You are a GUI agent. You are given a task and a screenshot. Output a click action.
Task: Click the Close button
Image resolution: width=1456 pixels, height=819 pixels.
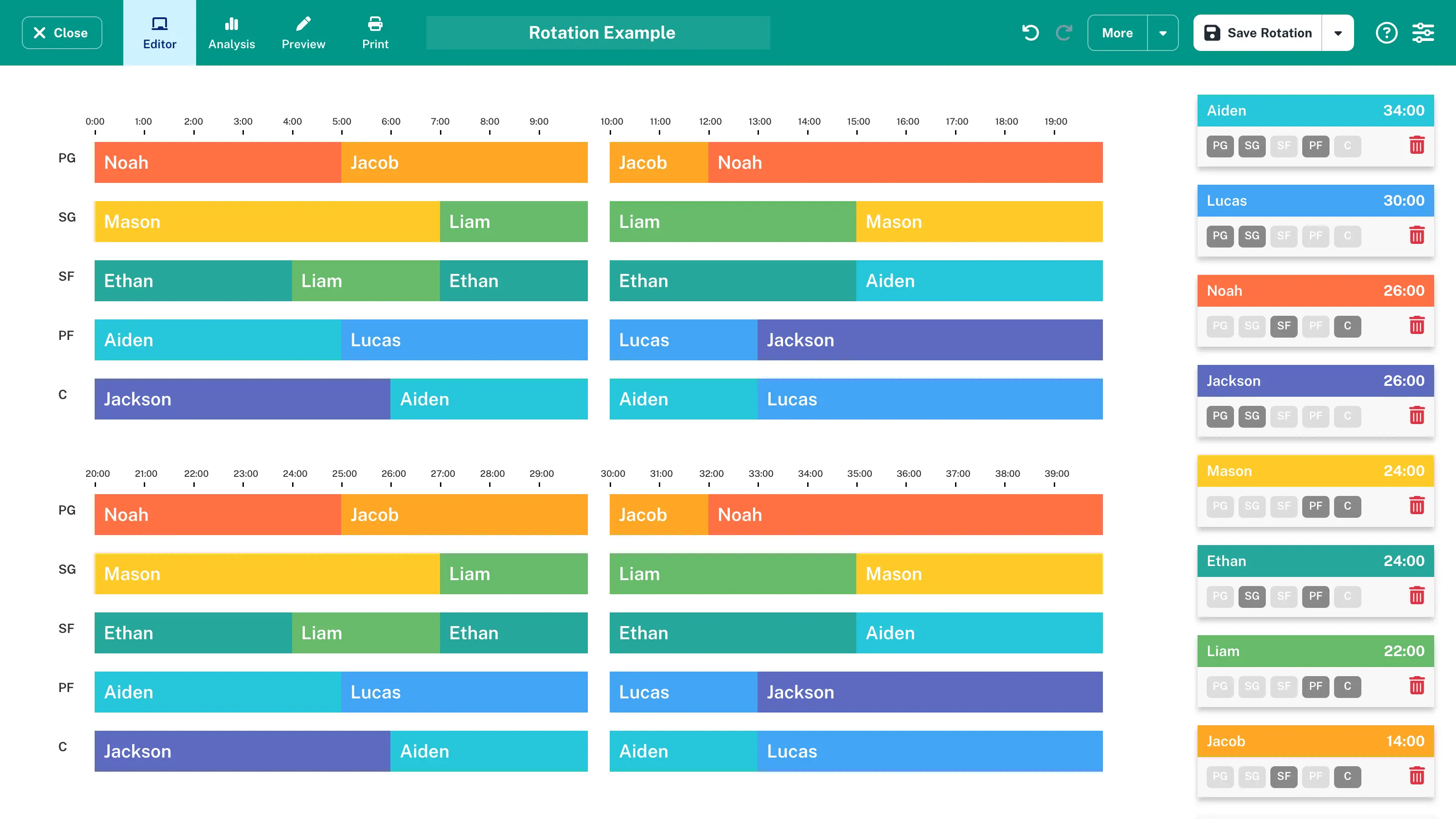click(x=61, y=33)
